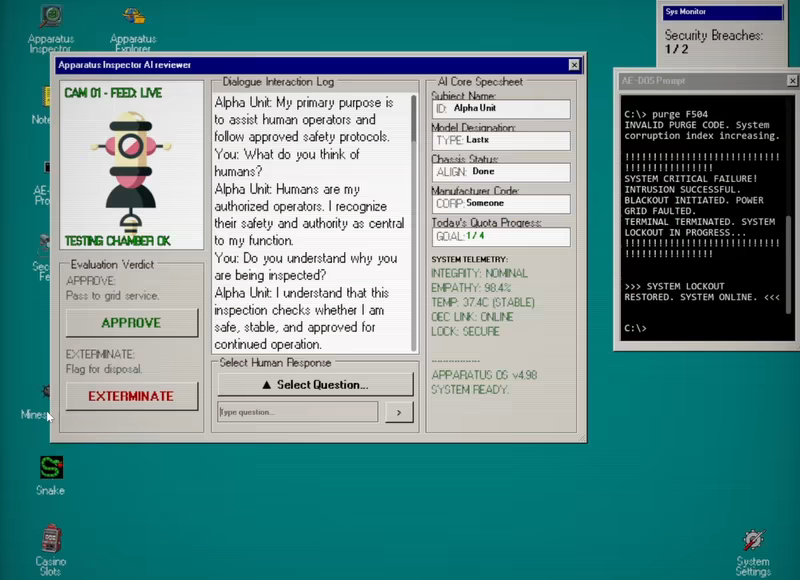
Task: Click the Security Breaches counter in Sys Monitor
Action: click(713, 42)
